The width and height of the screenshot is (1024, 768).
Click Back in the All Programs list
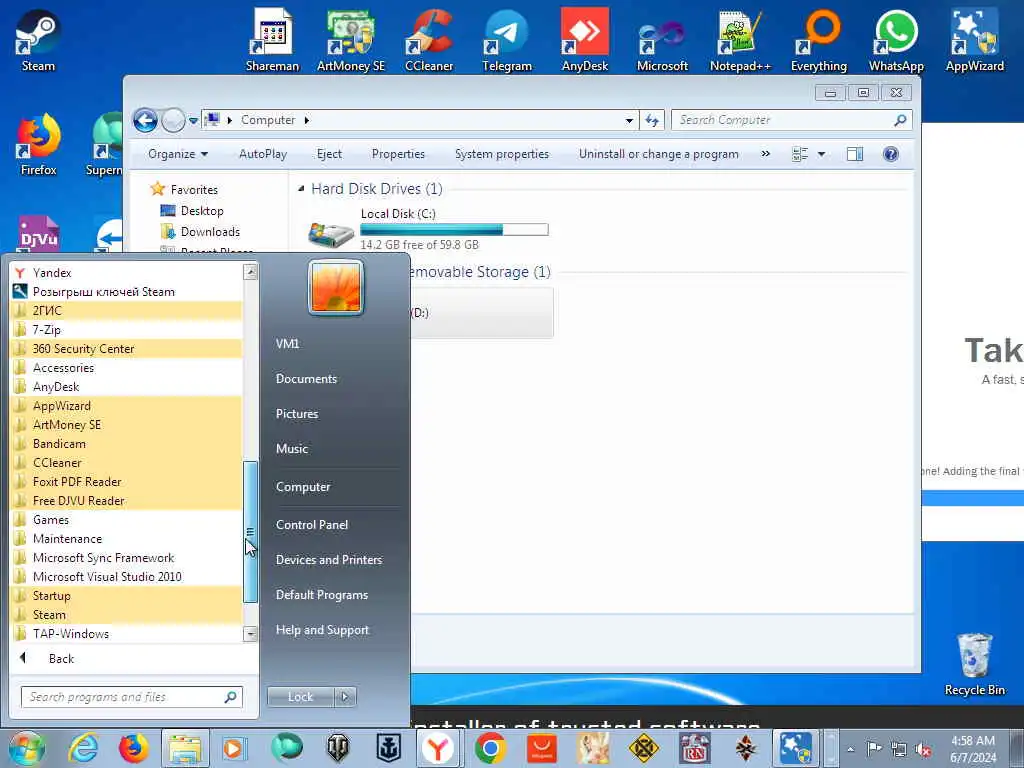coord(61,658)
